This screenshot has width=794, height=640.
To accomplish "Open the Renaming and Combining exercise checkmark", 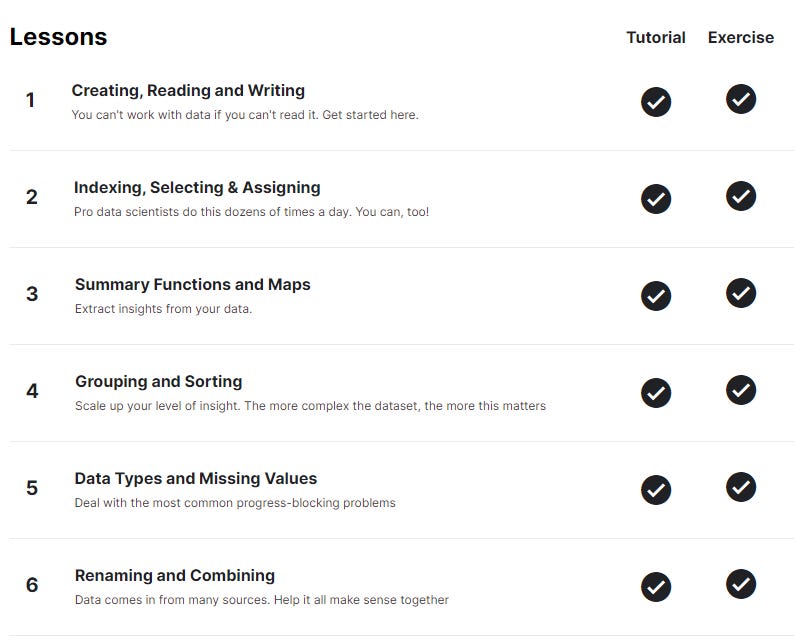I will 741,584.
